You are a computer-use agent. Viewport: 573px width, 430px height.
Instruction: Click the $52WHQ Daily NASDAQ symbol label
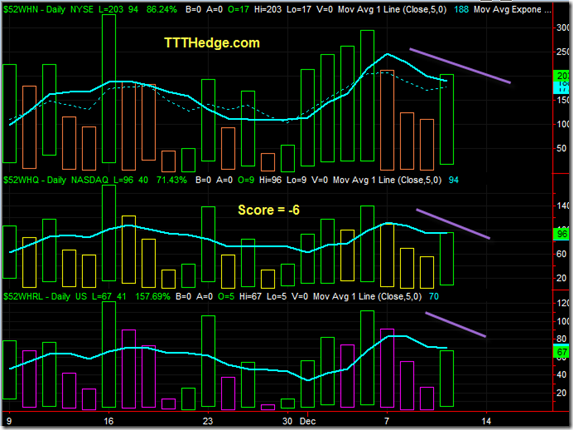point(56,180)
